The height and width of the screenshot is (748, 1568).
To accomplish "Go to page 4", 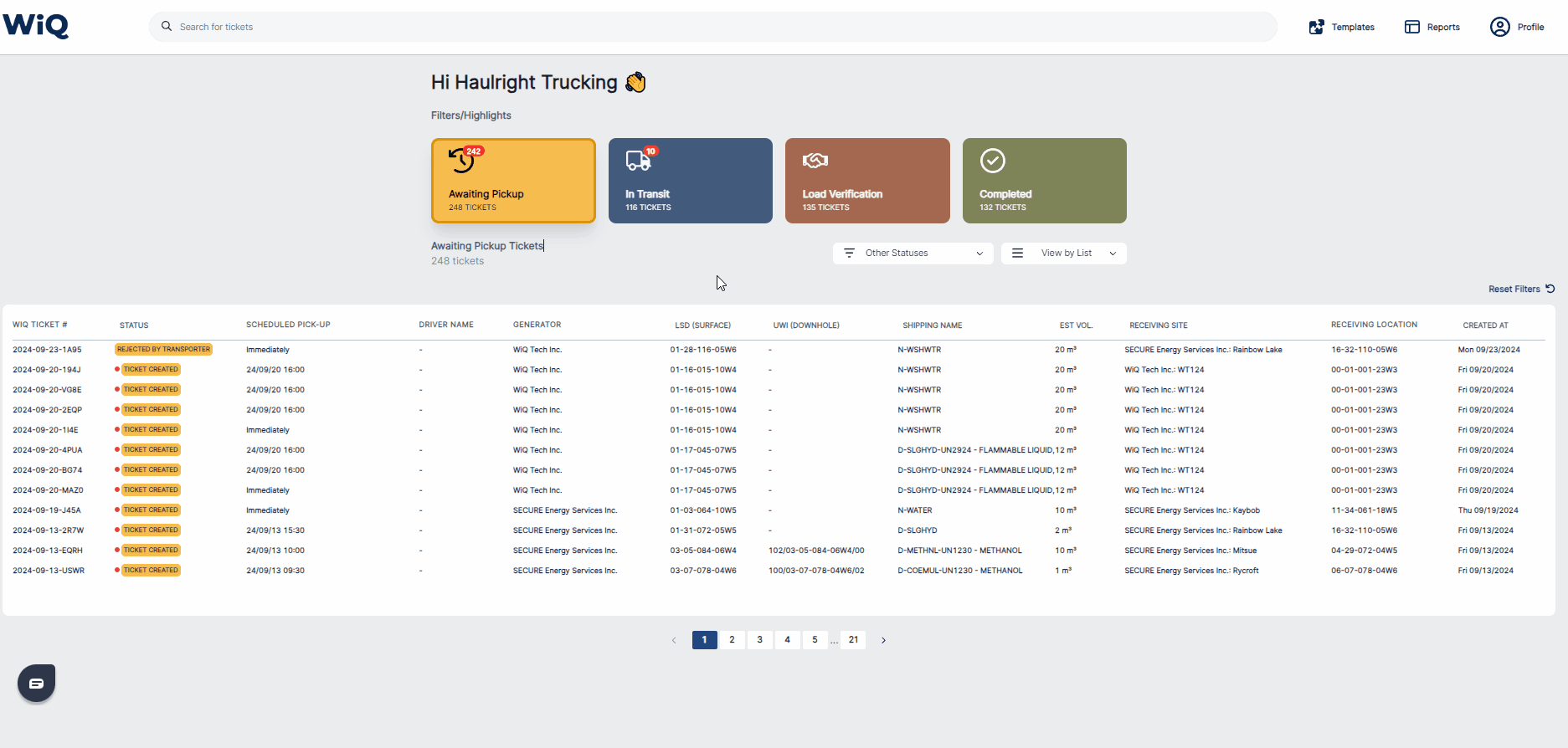I will 787,640.
